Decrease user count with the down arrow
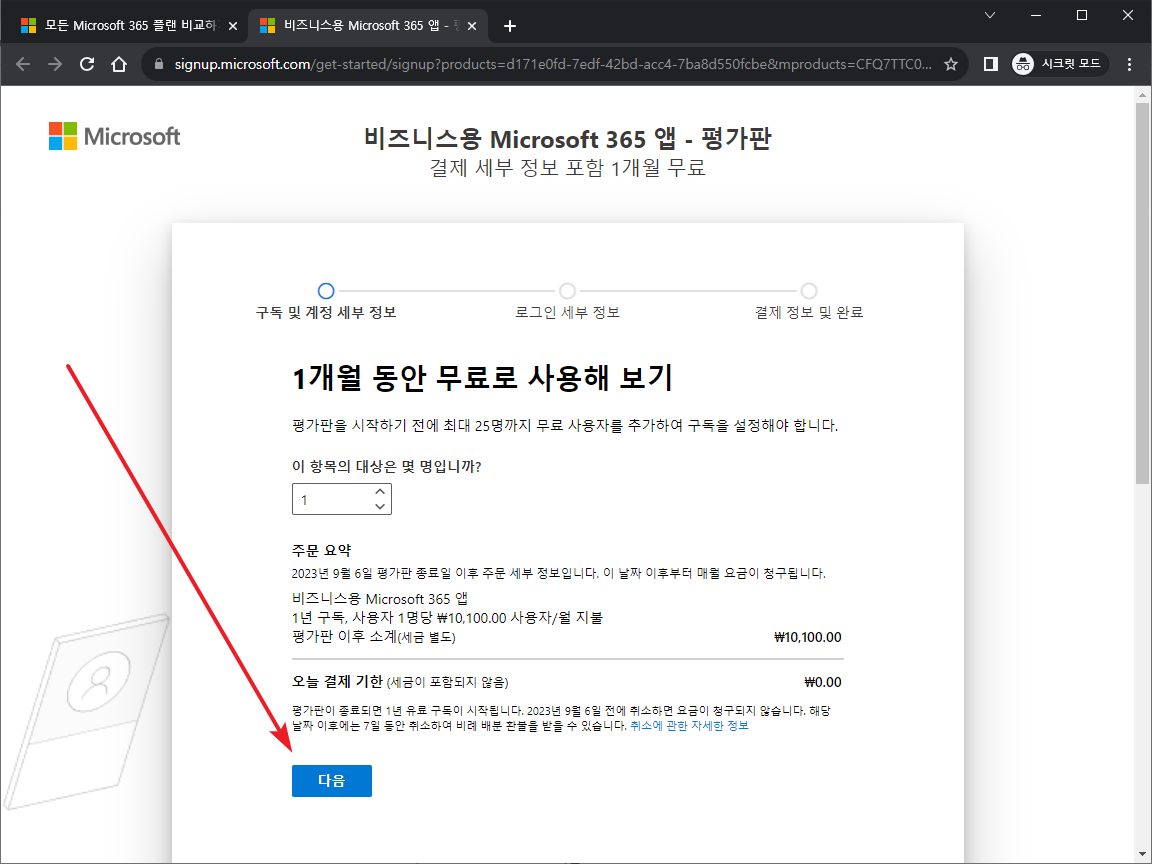 click(x=380, y=506)
